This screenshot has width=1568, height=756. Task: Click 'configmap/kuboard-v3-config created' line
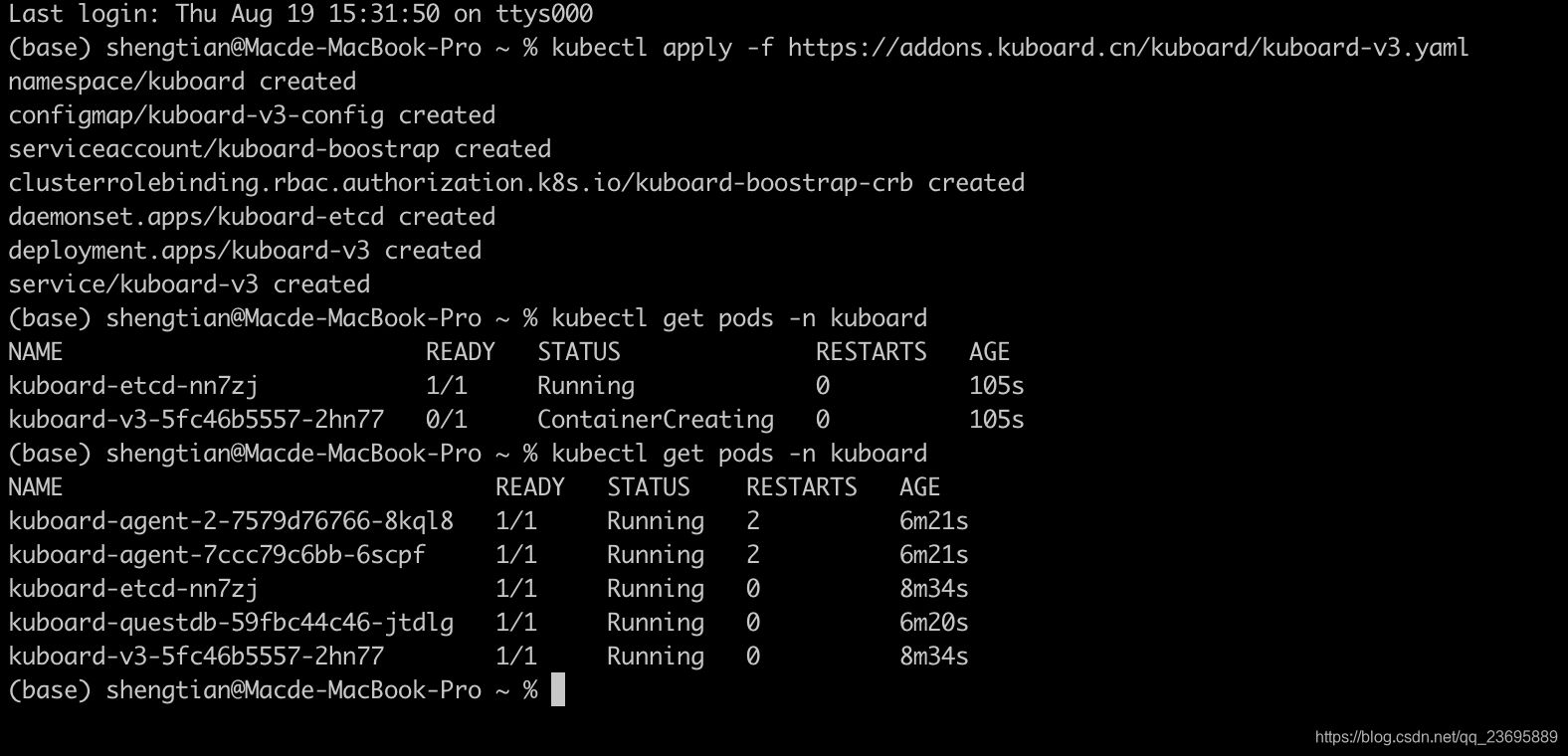[x=252, y=115]
